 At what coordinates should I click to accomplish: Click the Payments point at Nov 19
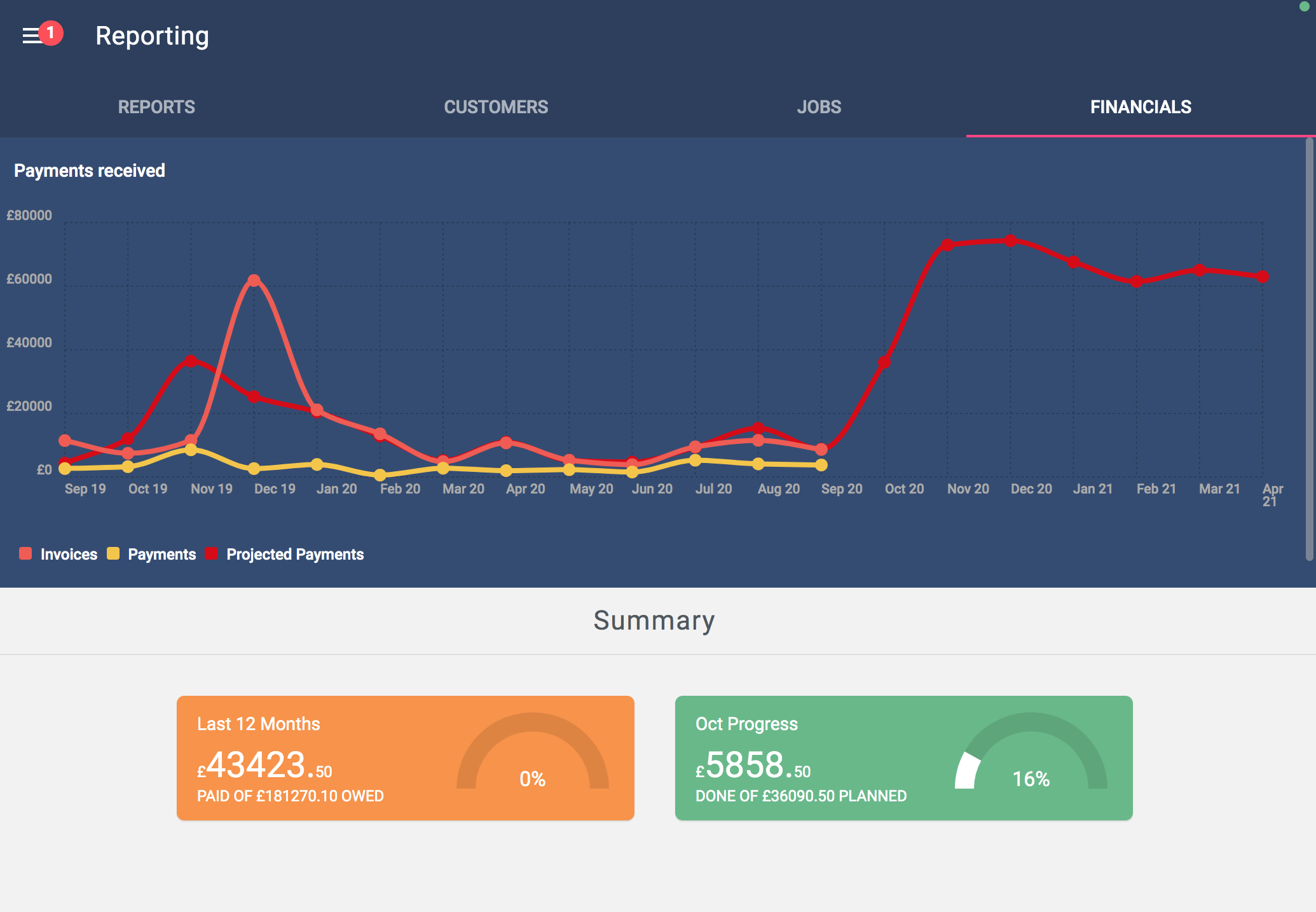coord(191,450)
